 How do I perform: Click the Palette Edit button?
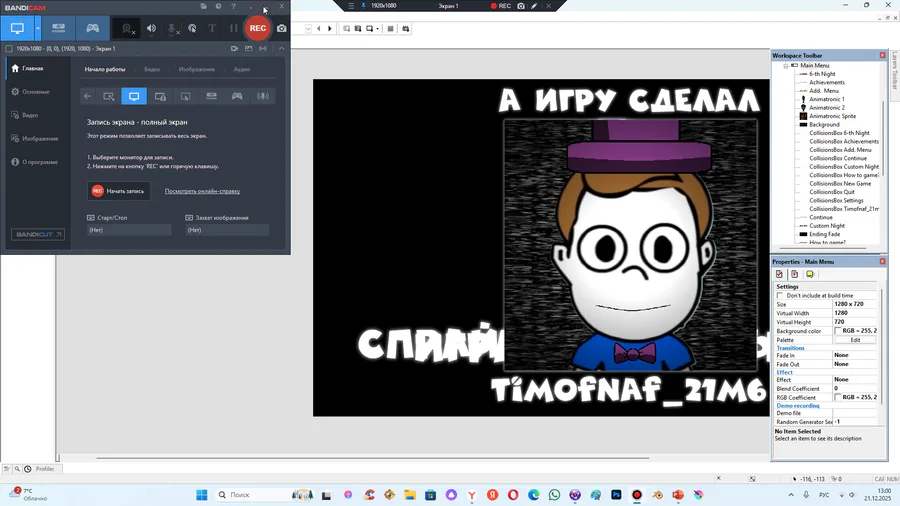pyautogui.click(x=855, y=340)
